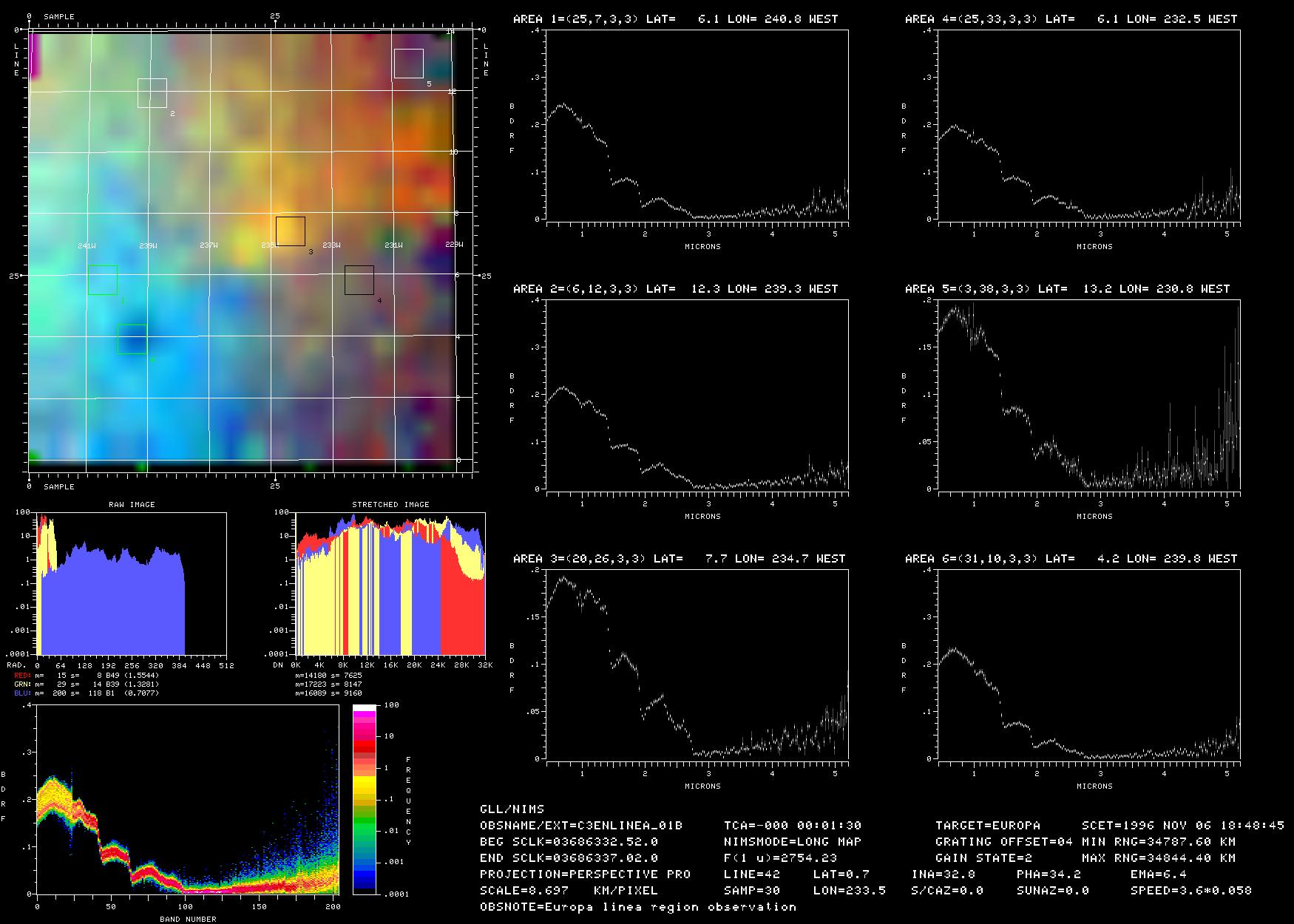Click the BDRF versus band number plot
This screenshot has height=924, width=1294.
pyautogui.click(x=188, y=800)
